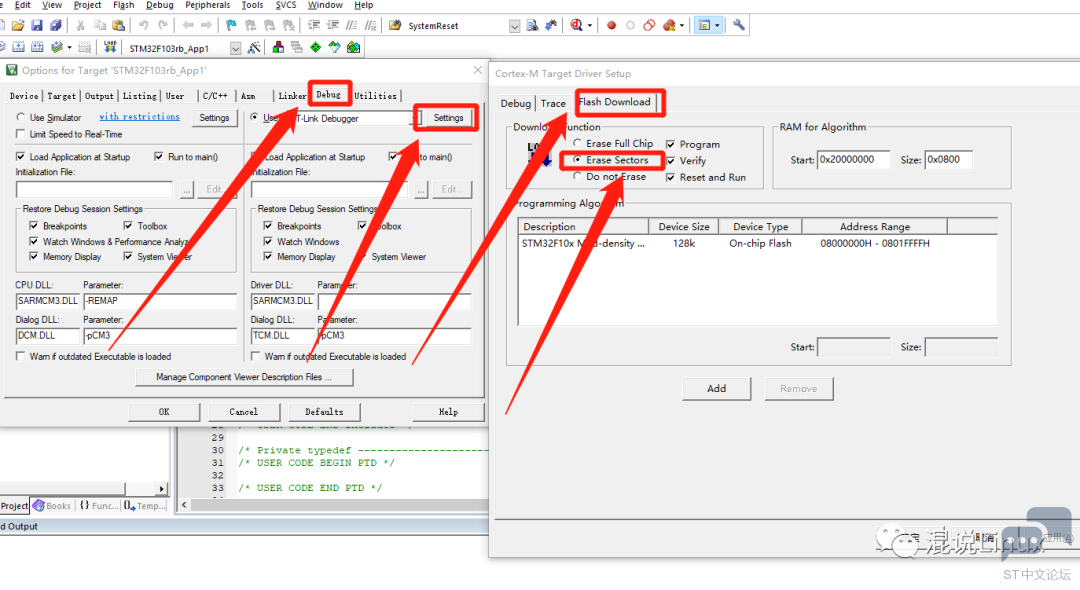Enable Limit Speed to Real-Time checkbox

click(21, 134)
